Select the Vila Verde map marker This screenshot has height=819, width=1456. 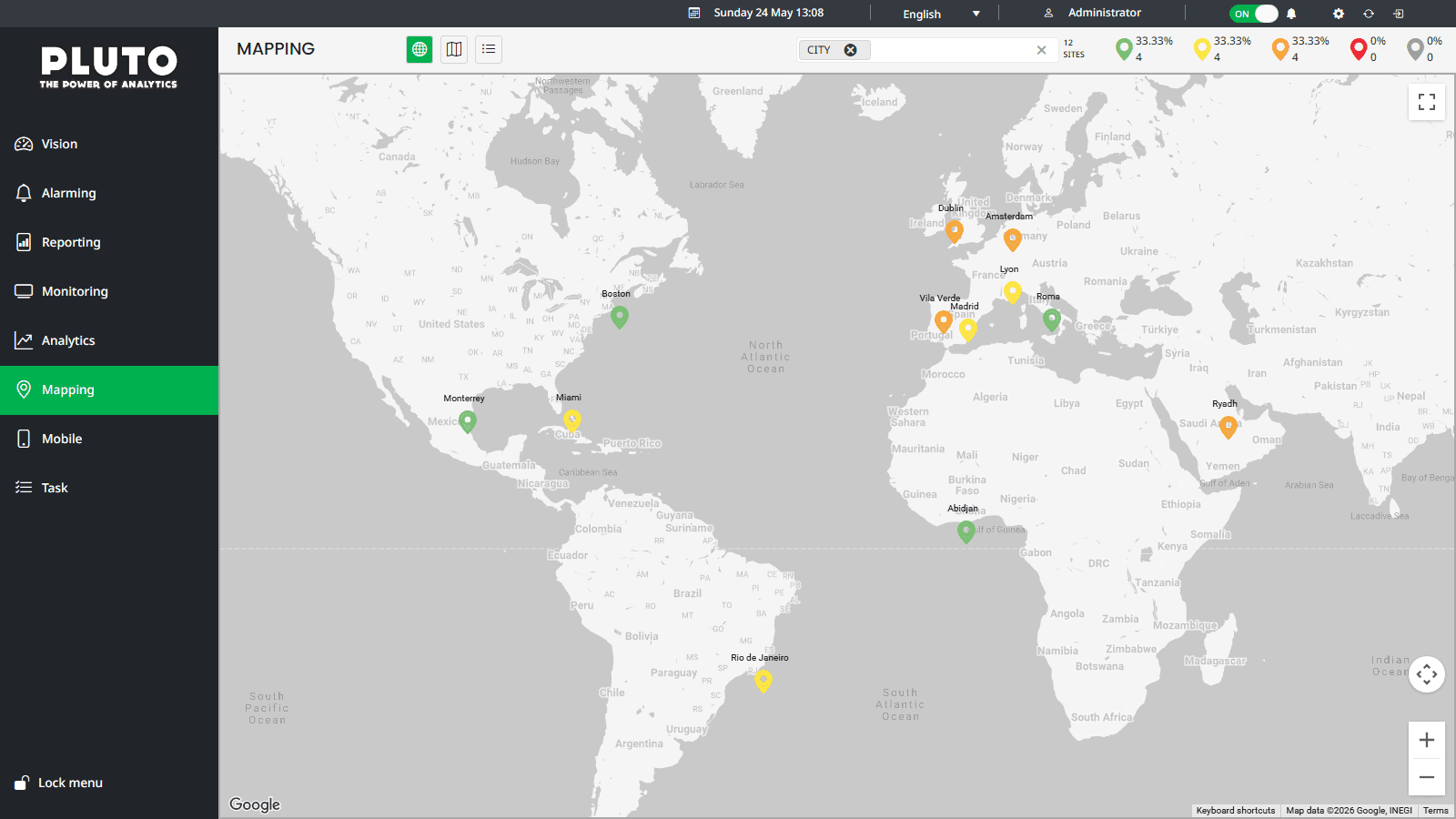click(x=944, y=320)
